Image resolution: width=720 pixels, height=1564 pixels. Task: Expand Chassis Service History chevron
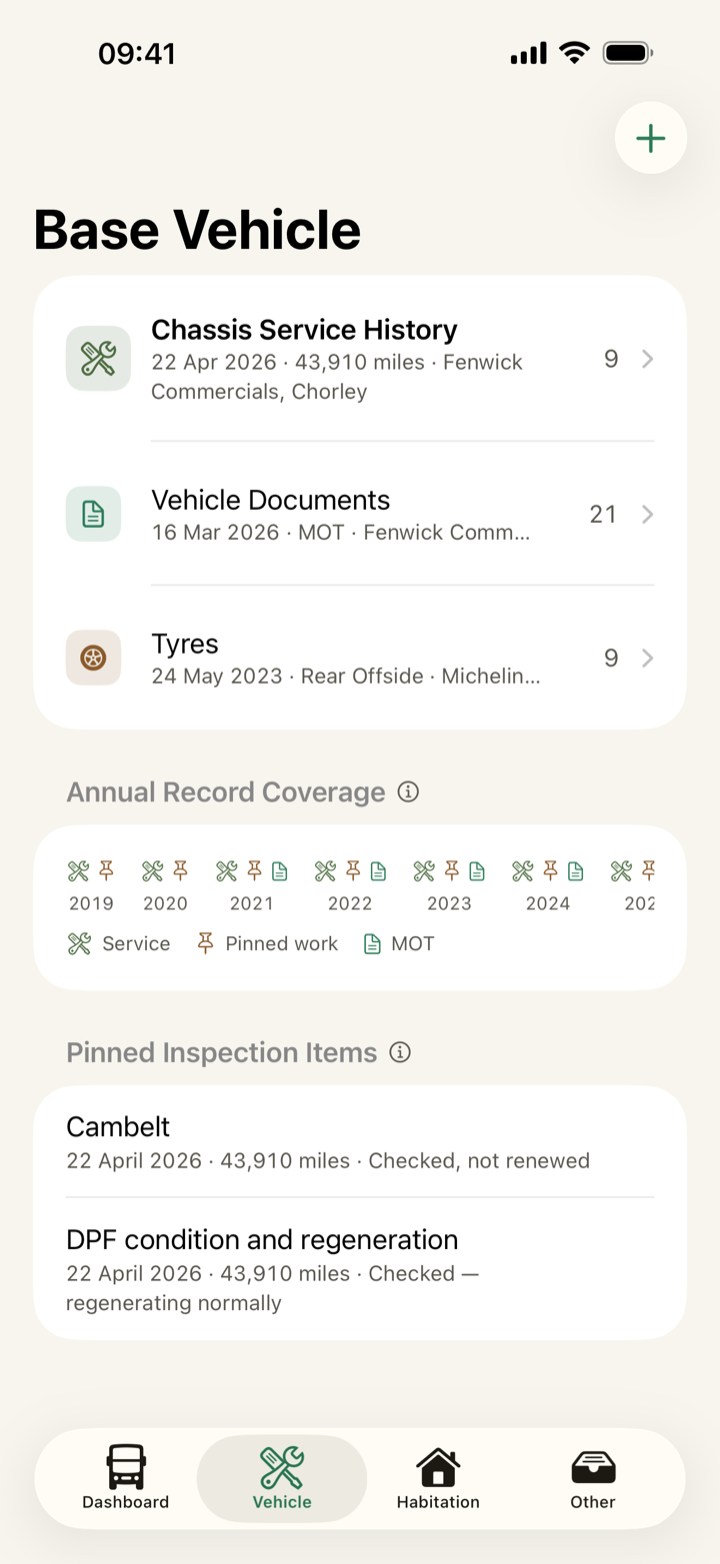(648, 359)
